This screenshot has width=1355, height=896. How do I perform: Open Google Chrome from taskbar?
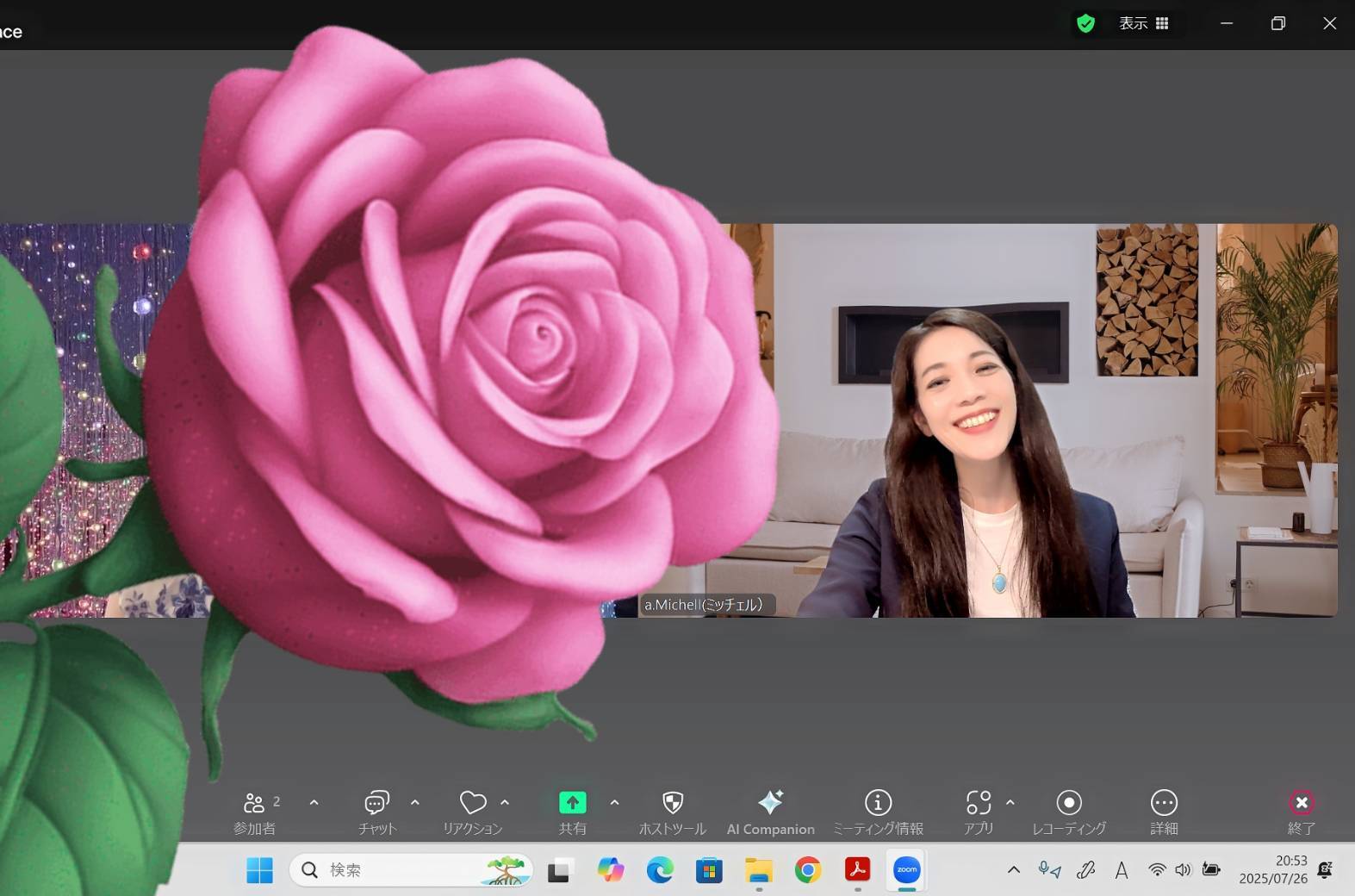(x=808, y=870)
